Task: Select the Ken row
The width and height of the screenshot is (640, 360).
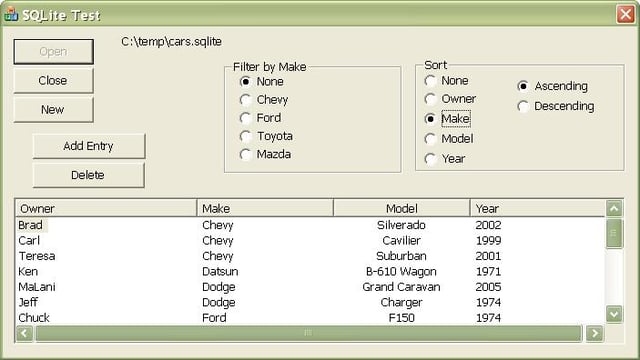Action: [310, 271]
